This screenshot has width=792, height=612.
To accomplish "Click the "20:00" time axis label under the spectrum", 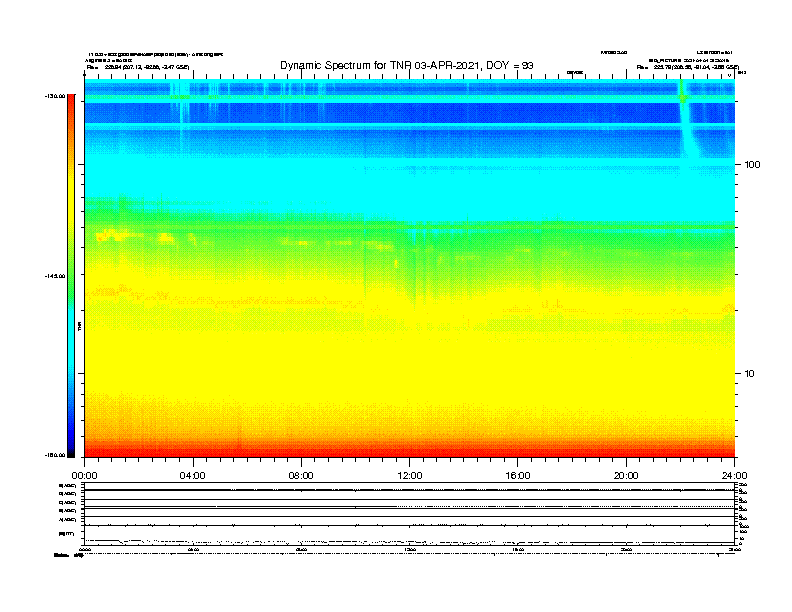I will click(626, 476).
